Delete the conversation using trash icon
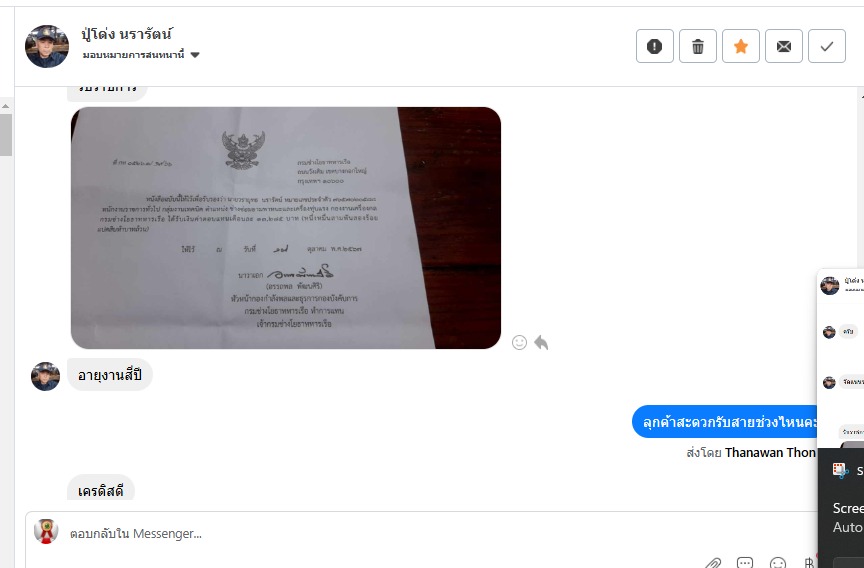This screenshot has height=568, width=864. [698, 46]
